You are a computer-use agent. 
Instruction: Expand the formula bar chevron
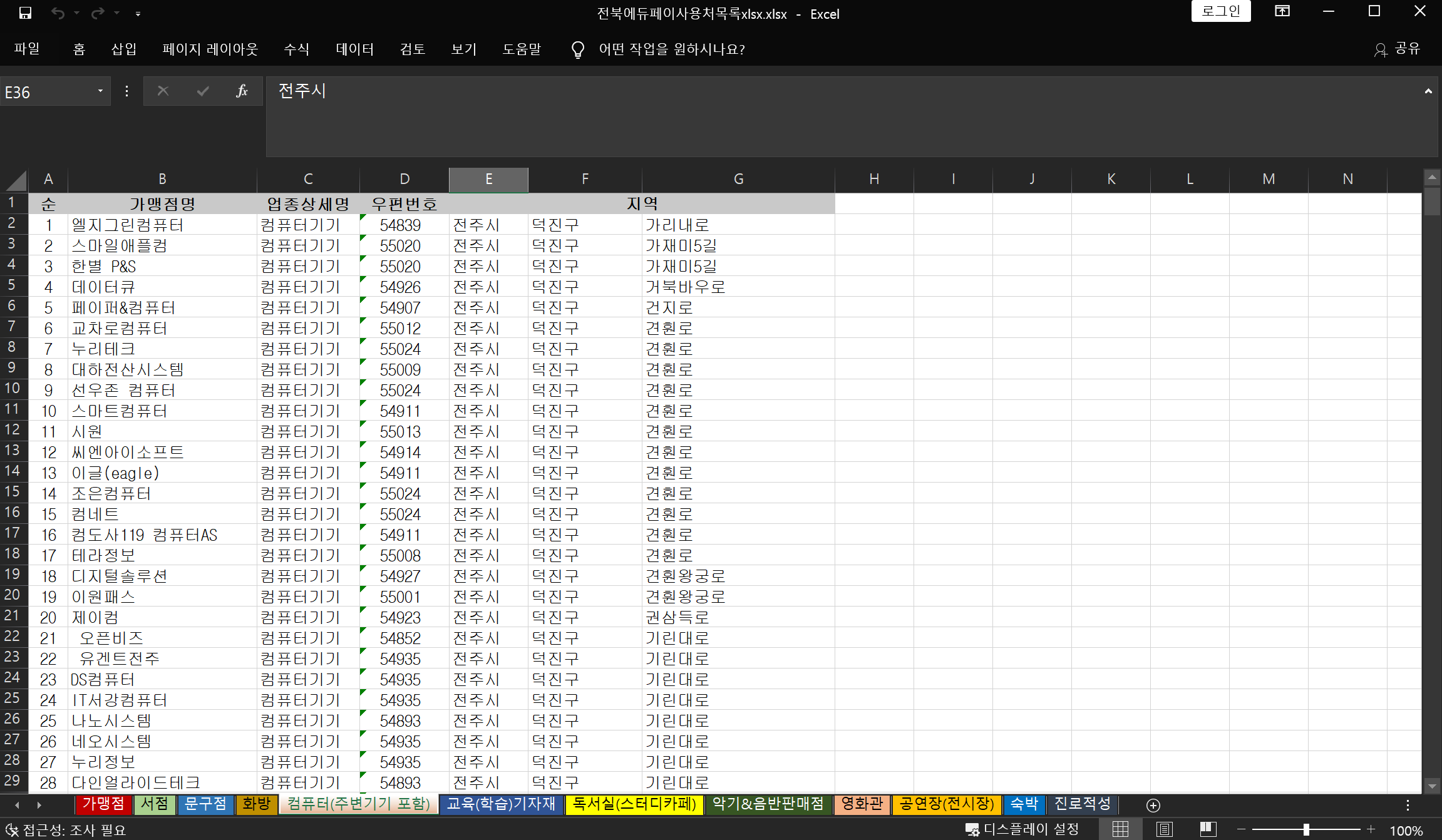(1428, 91)
